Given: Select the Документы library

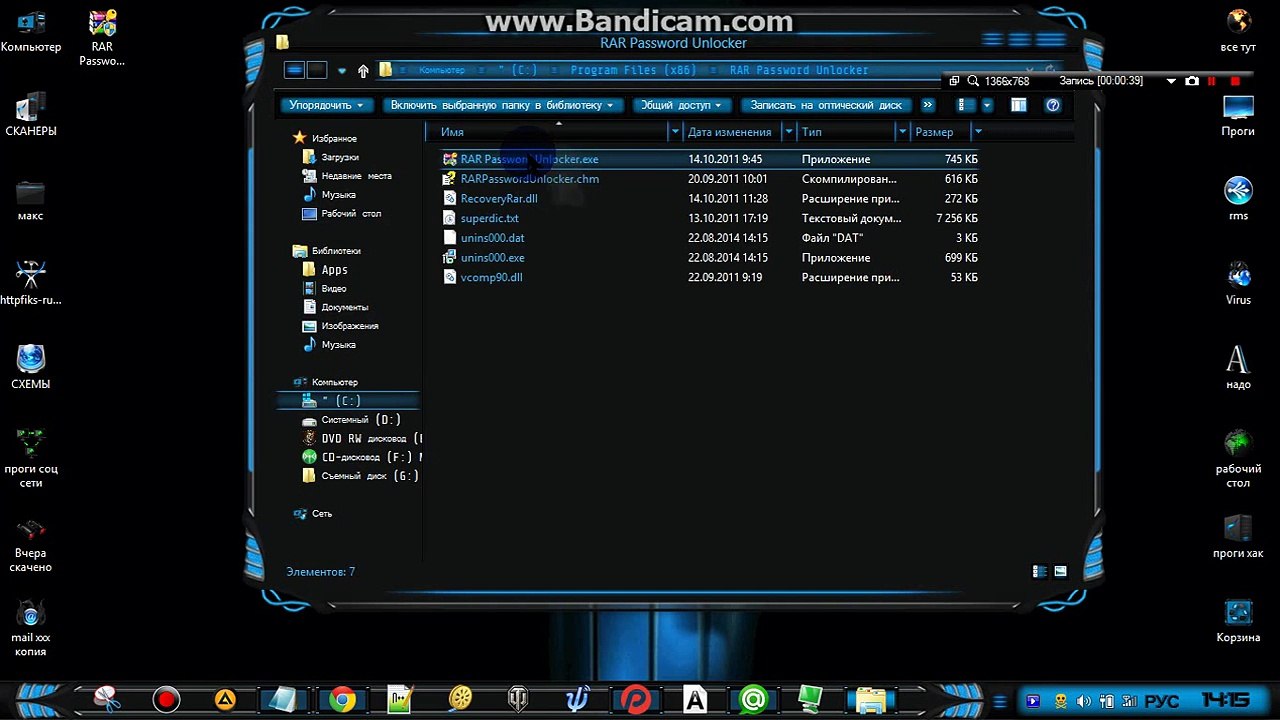Looking at the screenshot, I should [336, 307].
